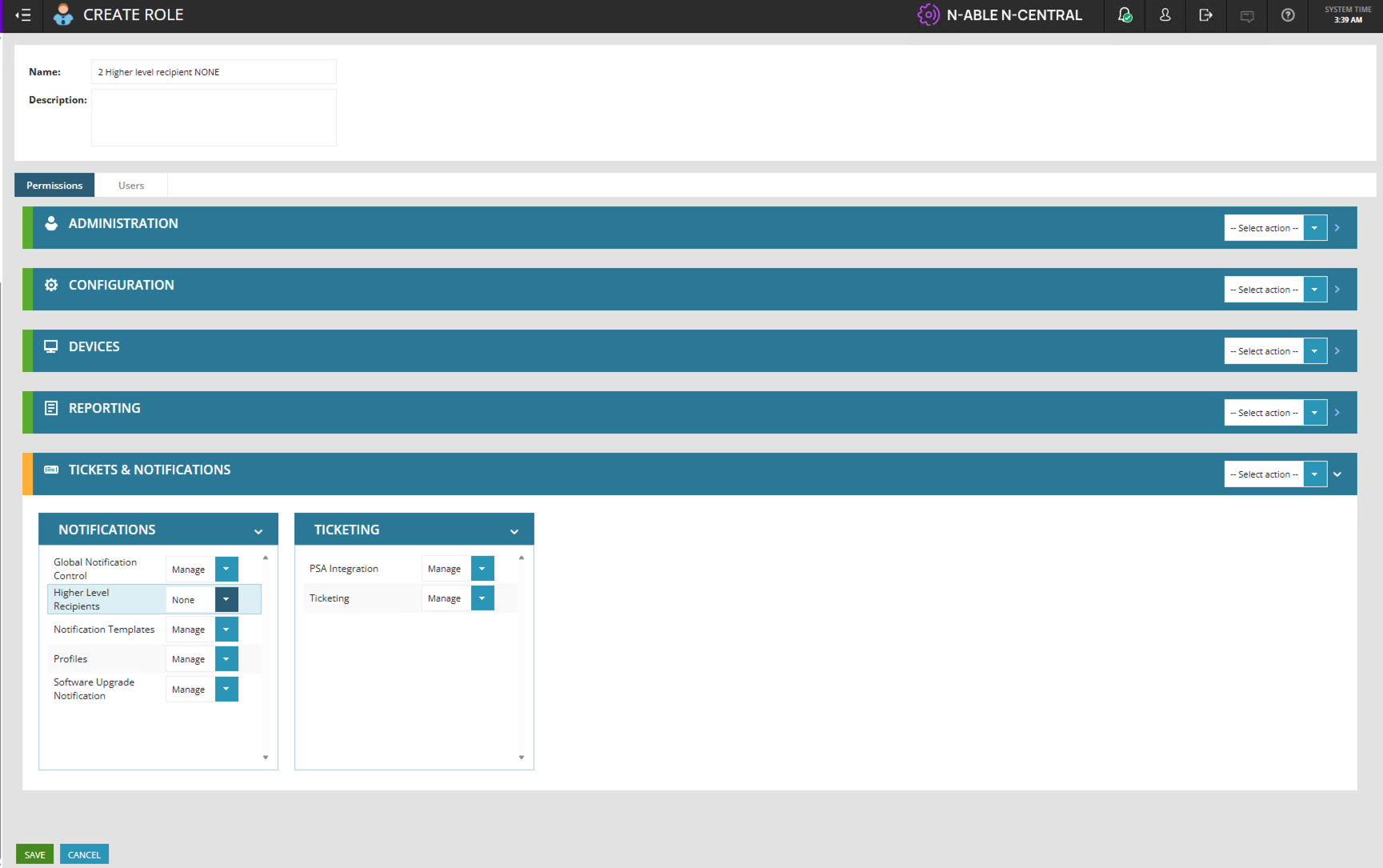Open the notifications bell icon
1383x868 pixels.
pyautogui.click(x=1125, y=15)
